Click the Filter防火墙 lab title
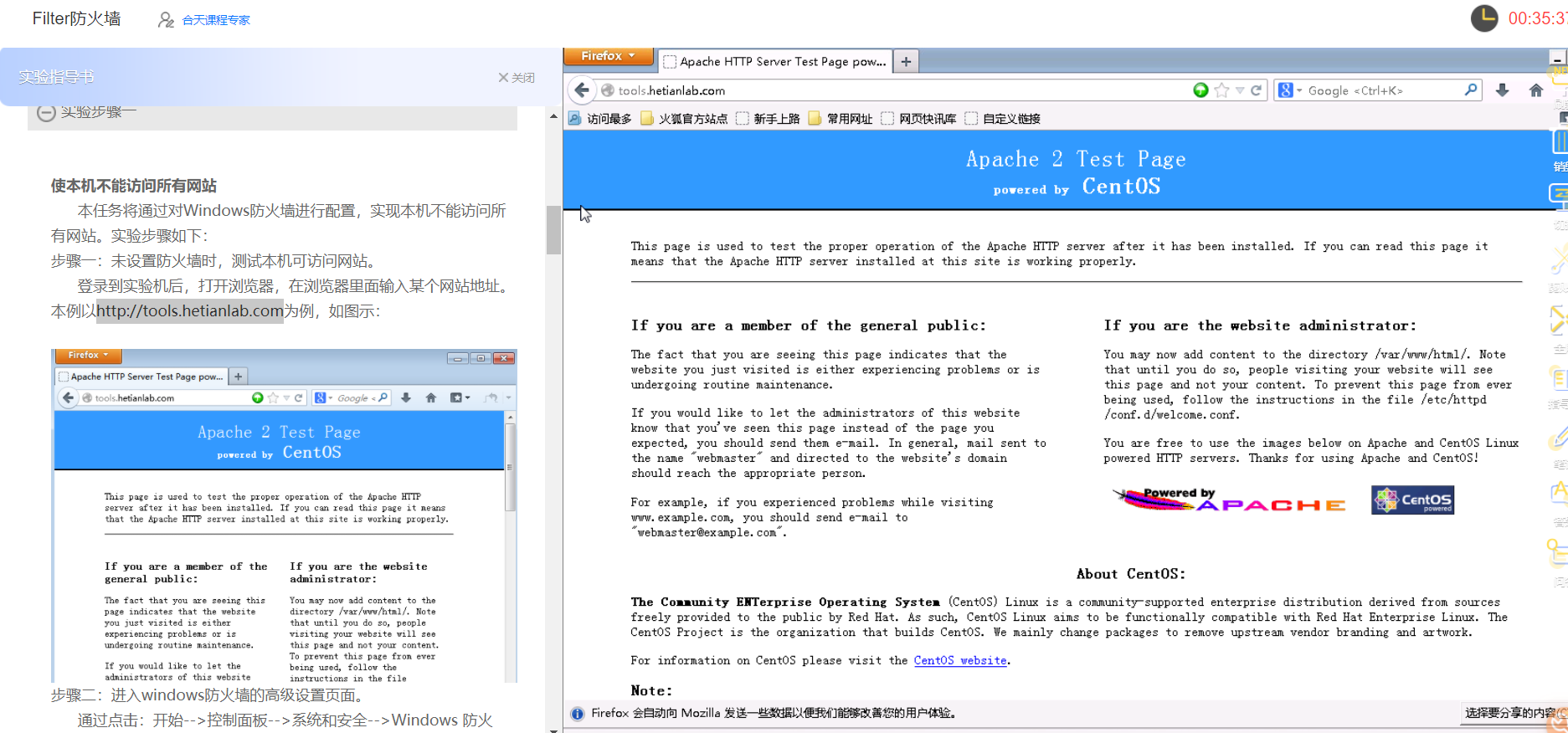 [76, 18]
